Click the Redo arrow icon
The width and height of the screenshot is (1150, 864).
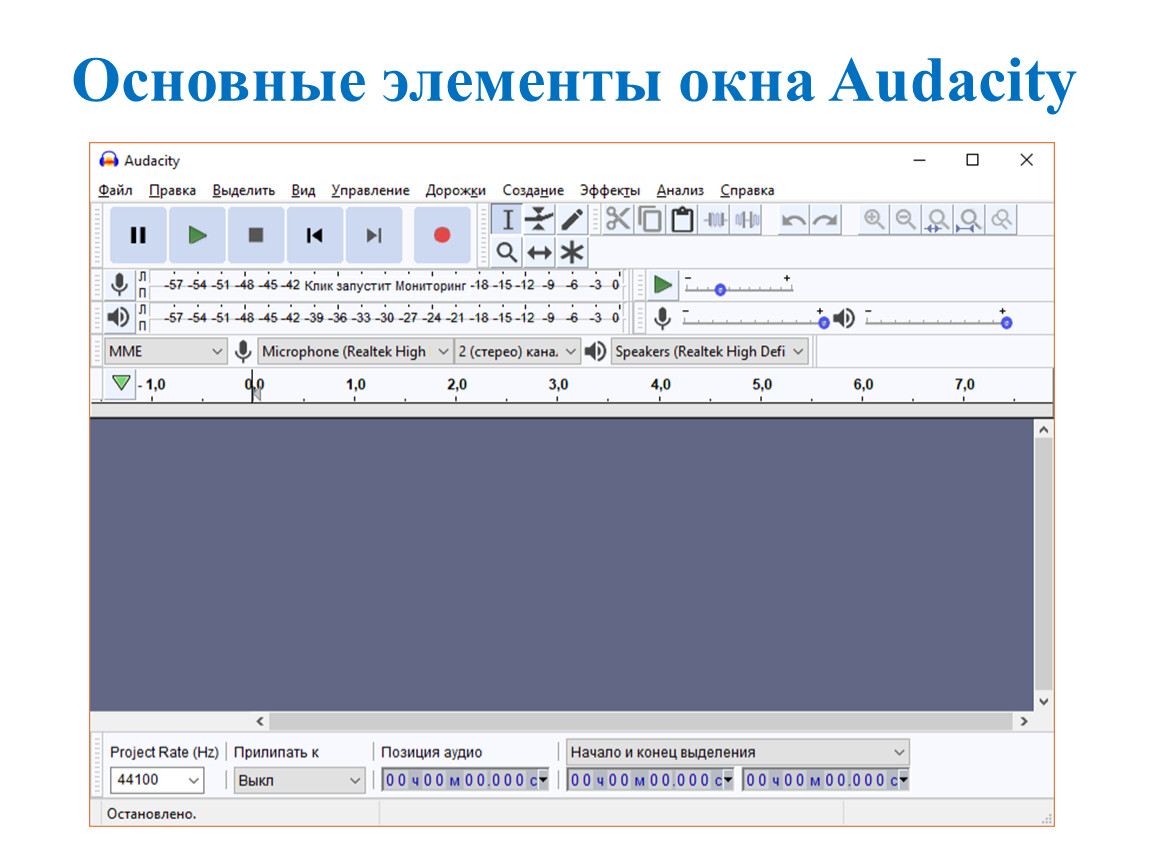[825, 219]
